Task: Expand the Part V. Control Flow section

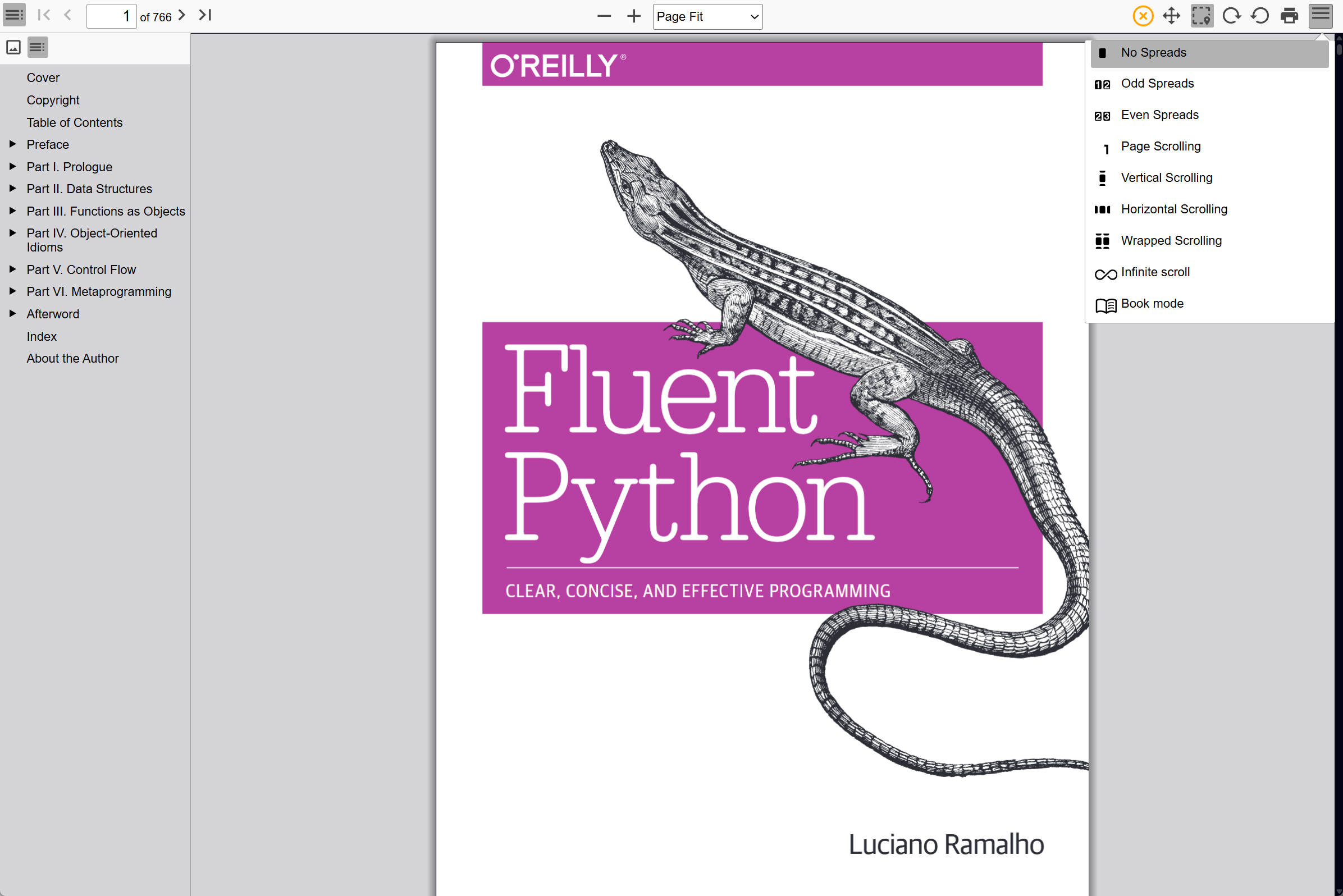Action: pos(12,269)
